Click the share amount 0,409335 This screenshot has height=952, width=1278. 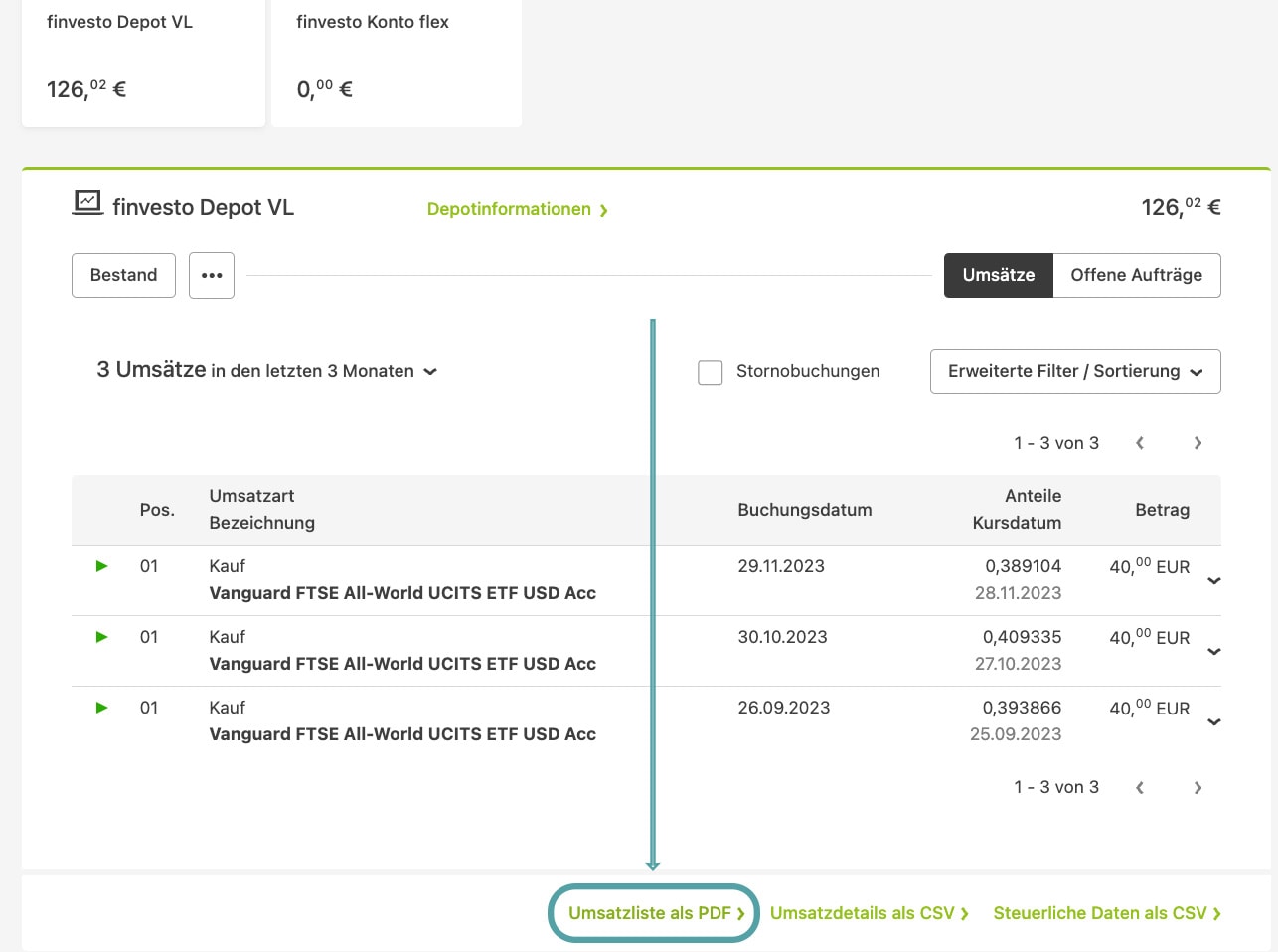[x=1022, y=637]
